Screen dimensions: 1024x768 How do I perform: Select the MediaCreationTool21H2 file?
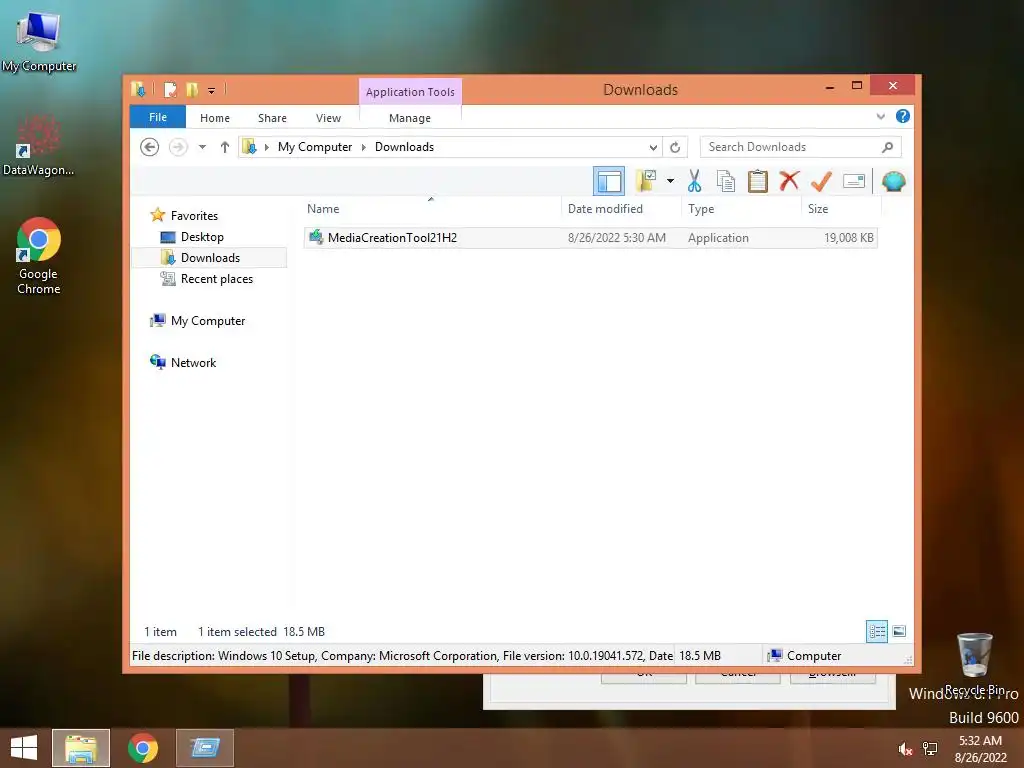pos(590,238)
